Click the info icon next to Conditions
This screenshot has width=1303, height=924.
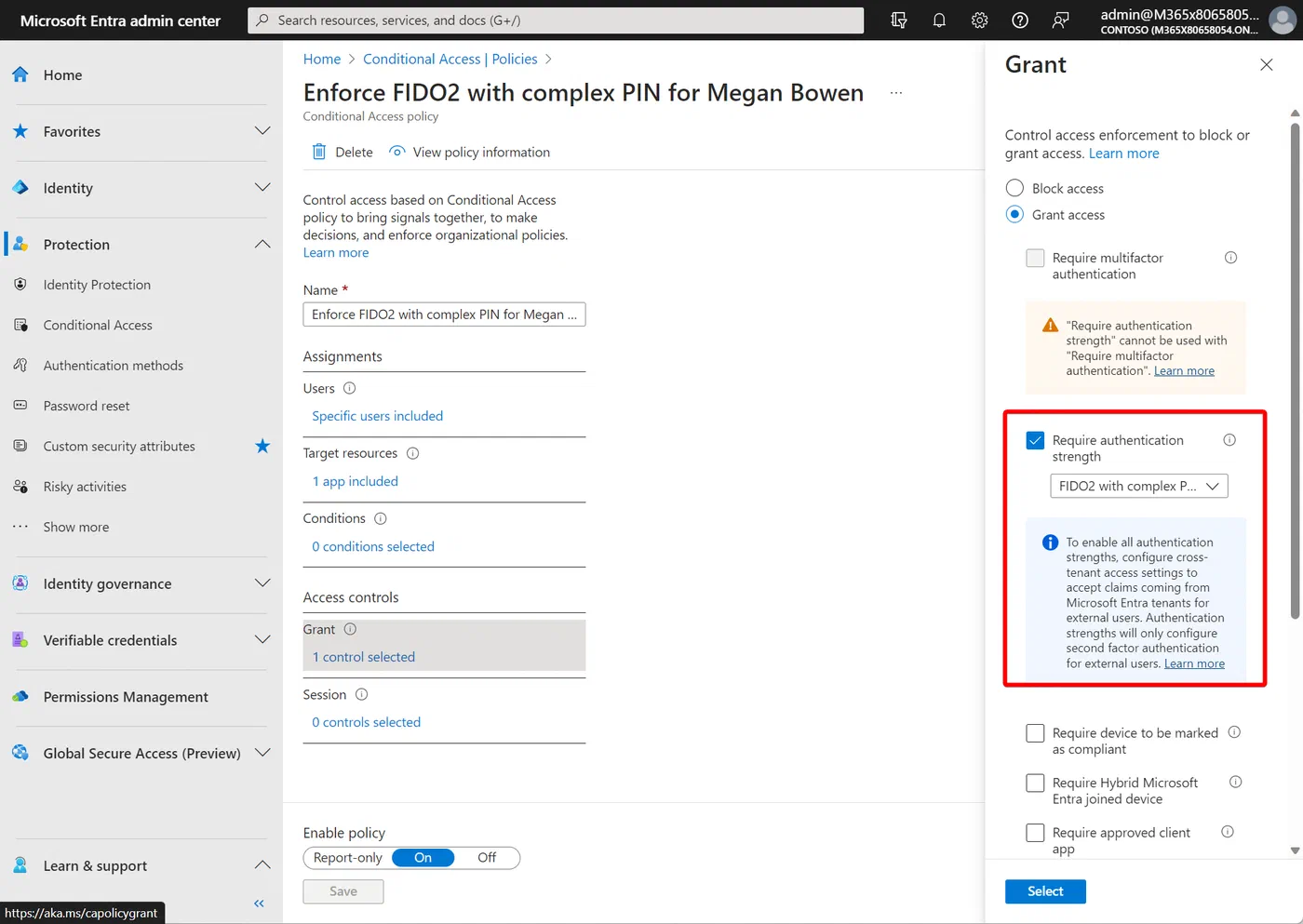pyautogui.click(x=381, y=518)
